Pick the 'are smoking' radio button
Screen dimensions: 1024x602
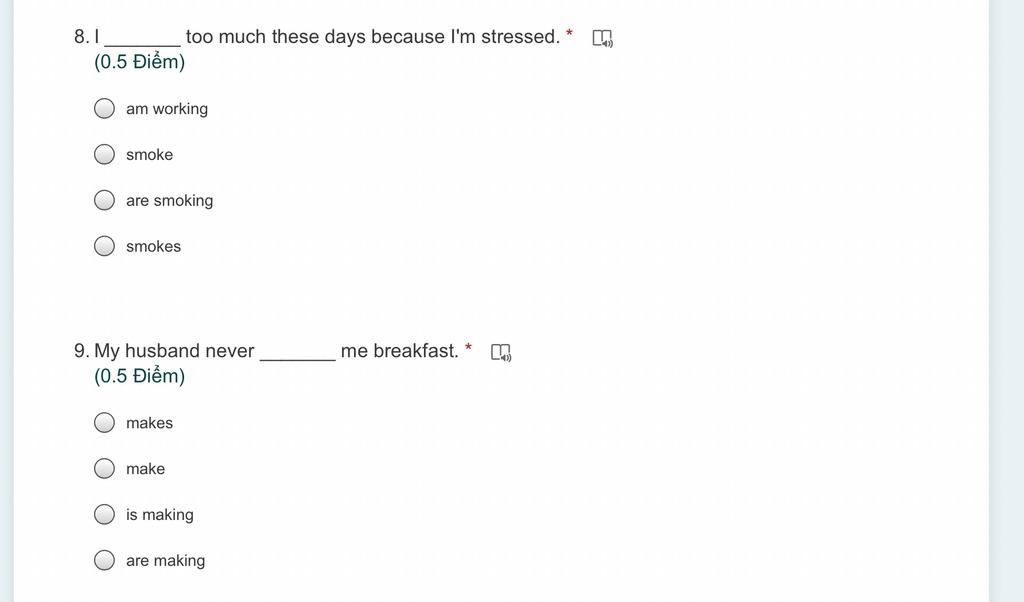(x=104, y=200)
